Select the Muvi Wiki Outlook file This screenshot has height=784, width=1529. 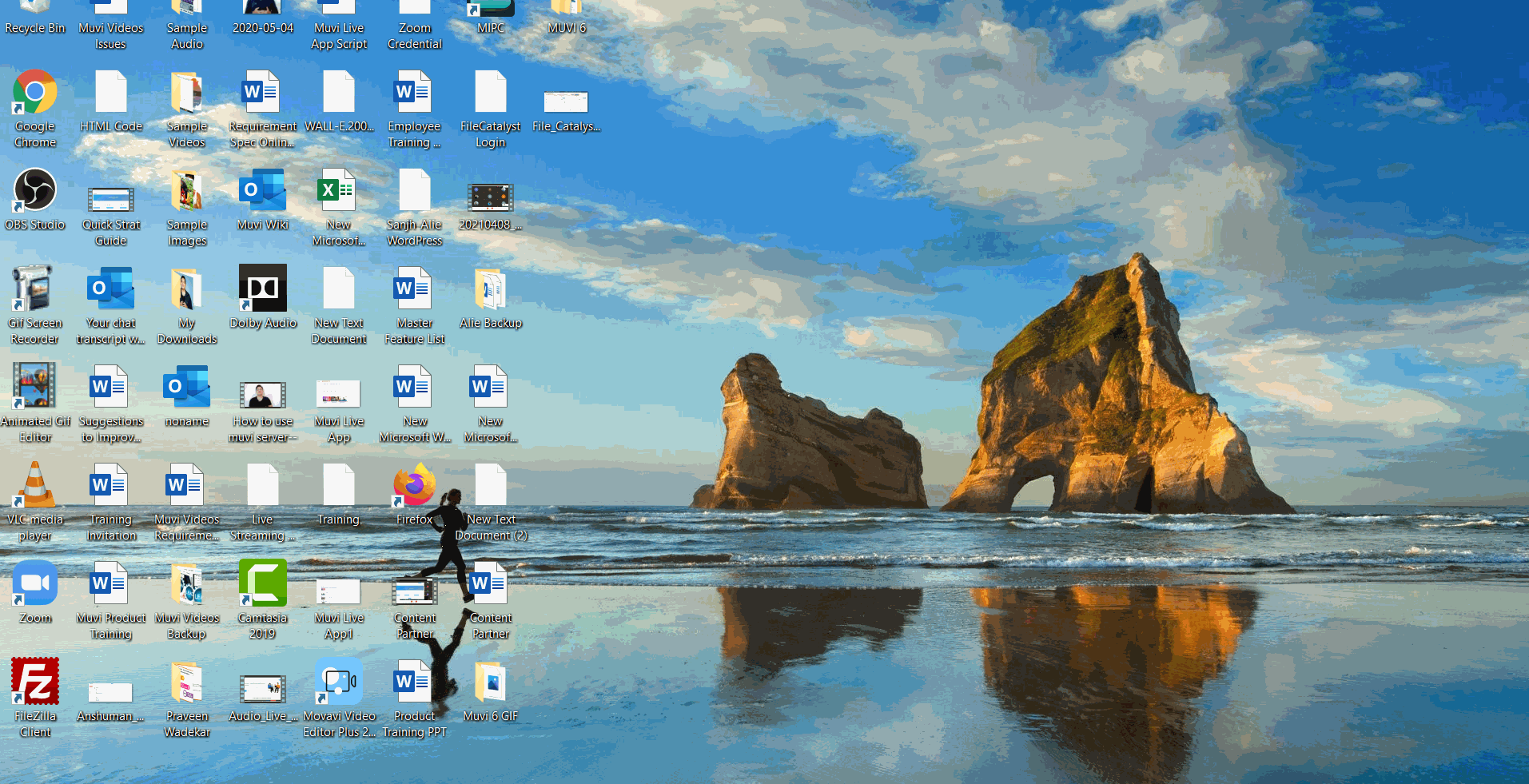tap(263, 199)
